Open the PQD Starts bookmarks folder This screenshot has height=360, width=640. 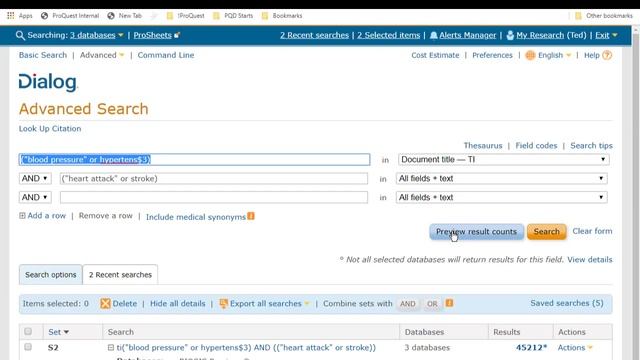(233, 16)
